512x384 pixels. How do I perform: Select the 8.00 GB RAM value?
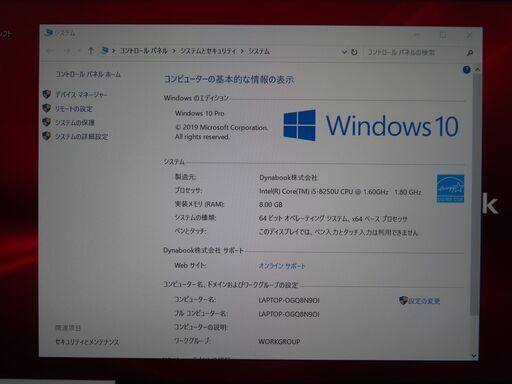271,205
